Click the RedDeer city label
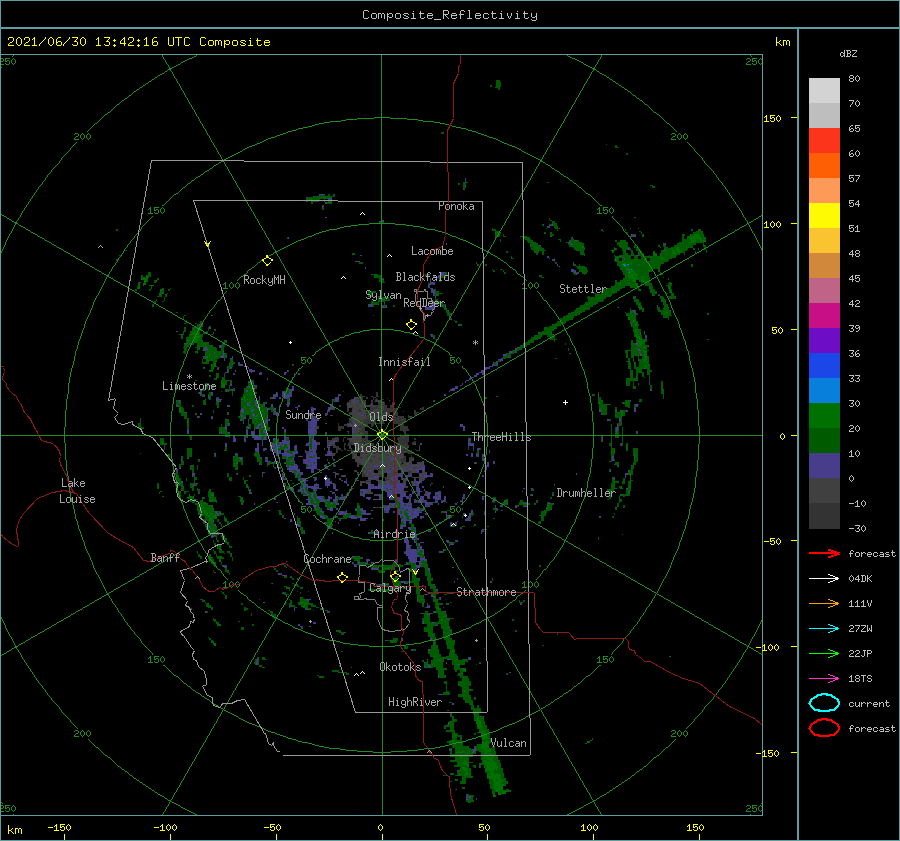The width and height of the screenshot is (900, 841). [424, 303]
